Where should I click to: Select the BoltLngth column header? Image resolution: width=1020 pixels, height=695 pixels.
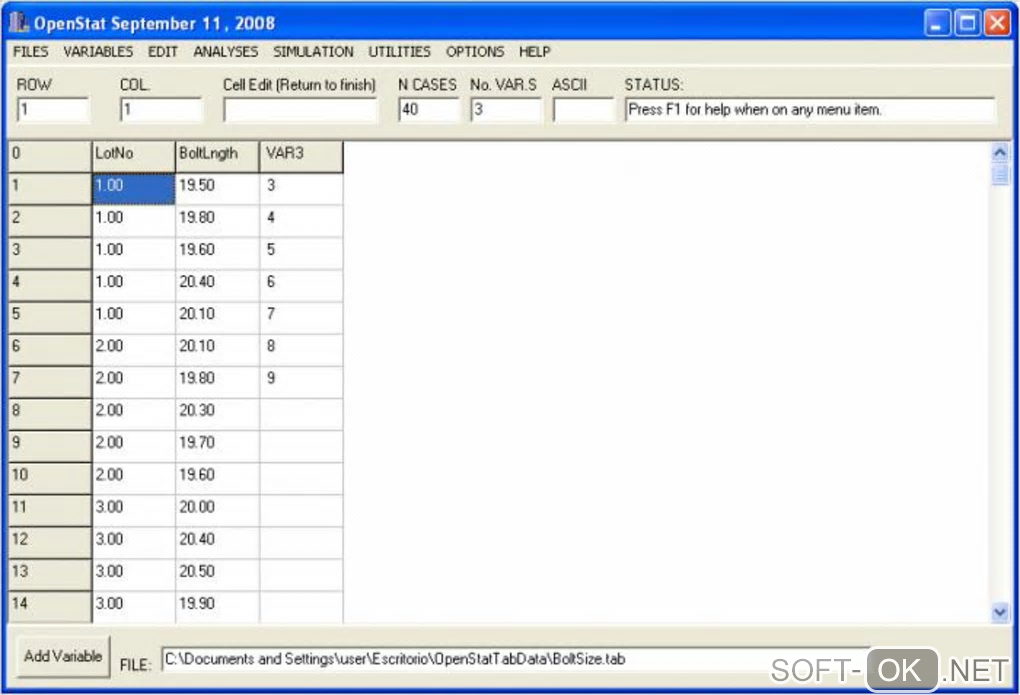(217, 157)
